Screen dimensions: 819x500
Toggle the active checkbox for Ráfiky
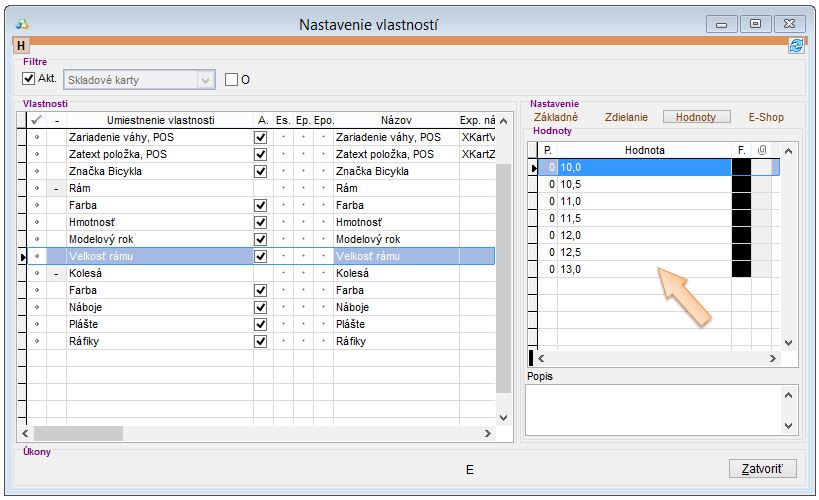click(x=261, y=341)
